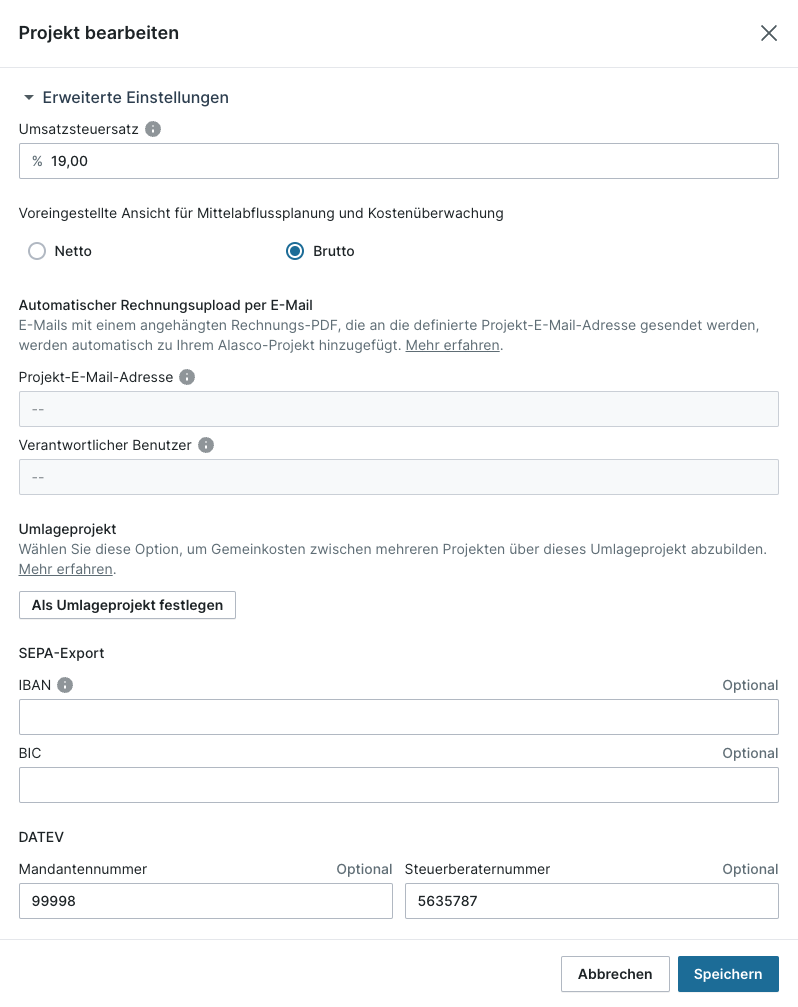This screenshot has width=798, height=1007.
Task: Click the Steuerberaternummer field
Action: 591,901
